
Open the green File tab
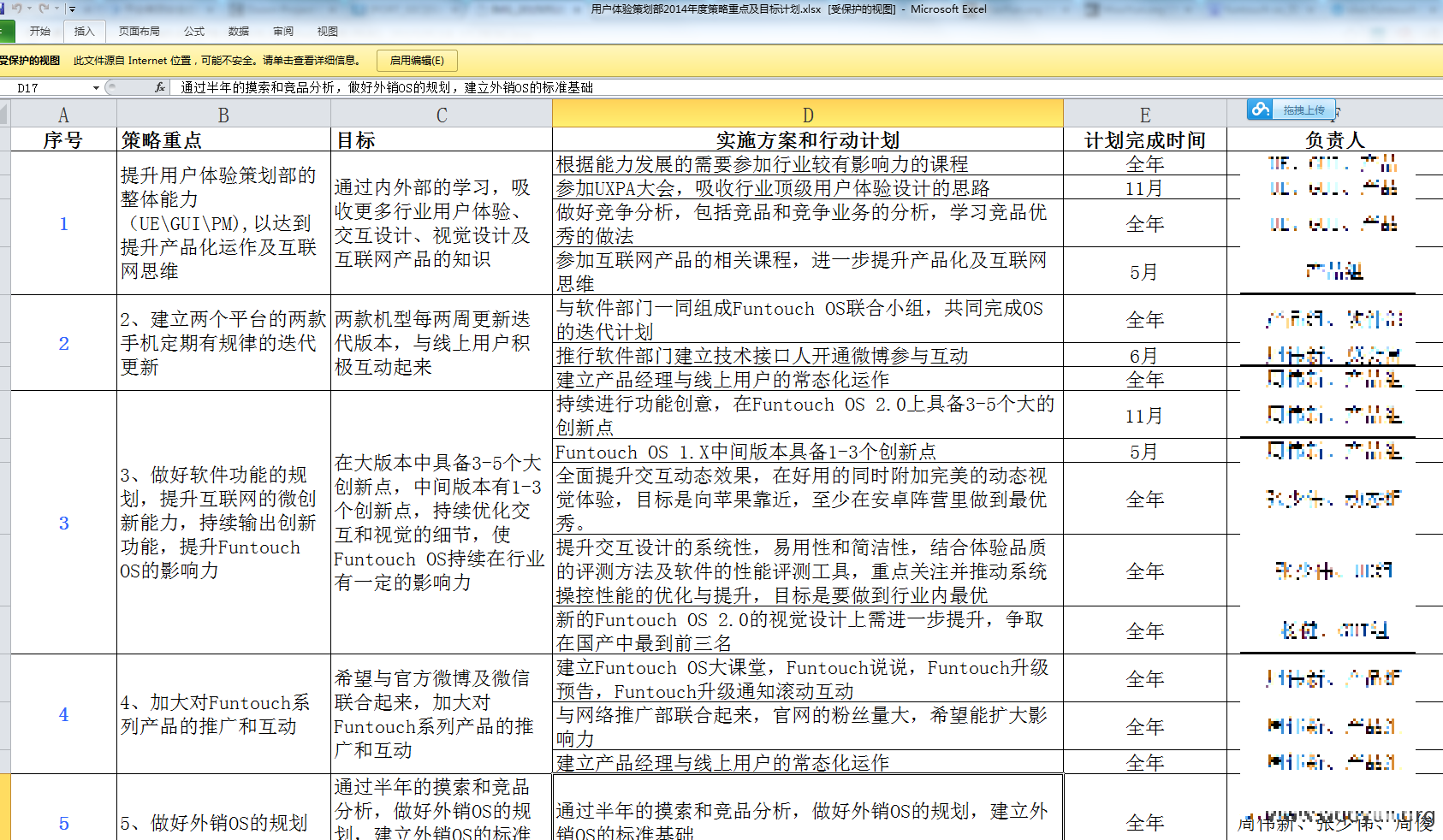[7, 32]
